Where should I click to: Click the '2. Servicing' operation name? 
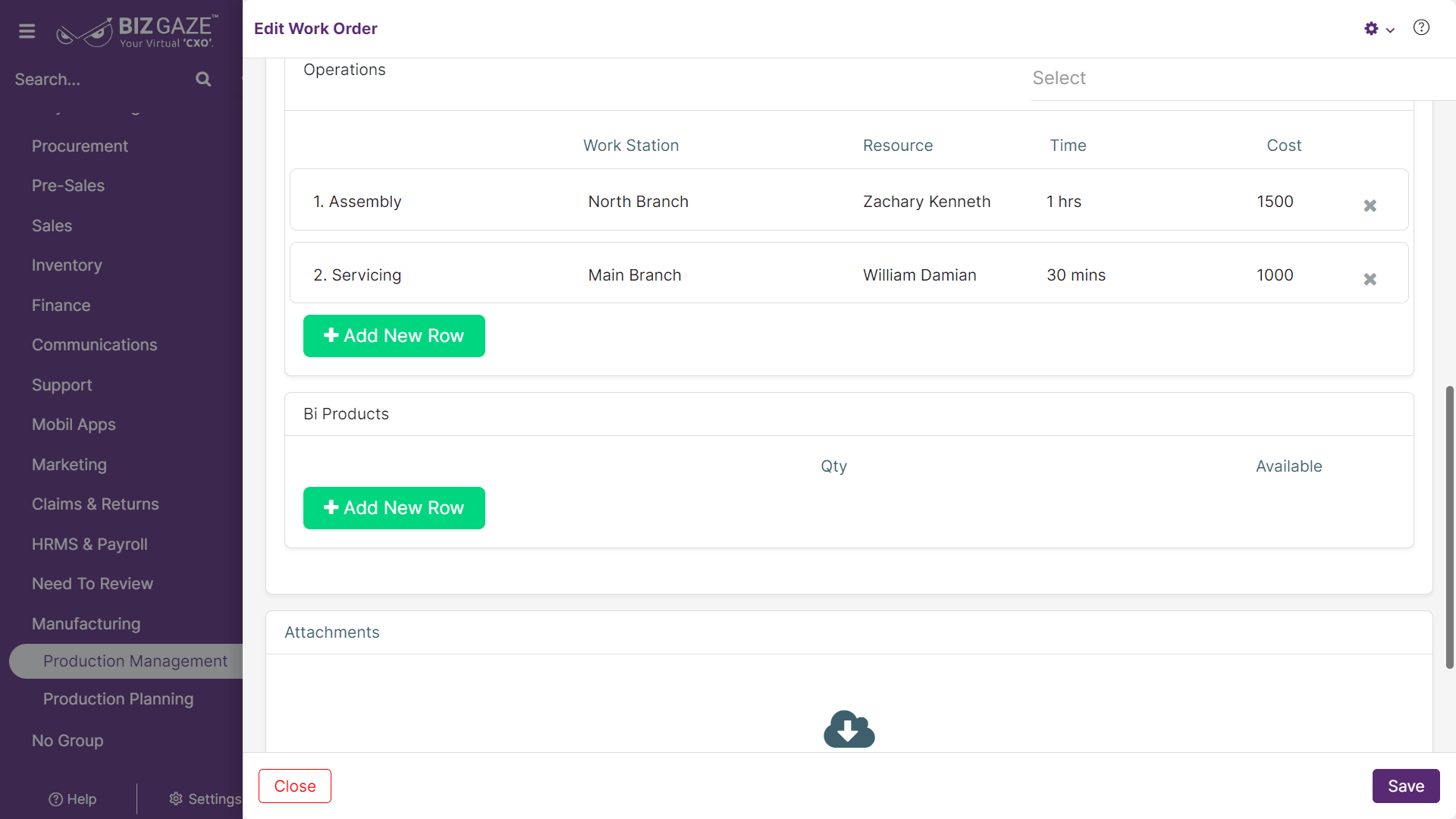357,275
